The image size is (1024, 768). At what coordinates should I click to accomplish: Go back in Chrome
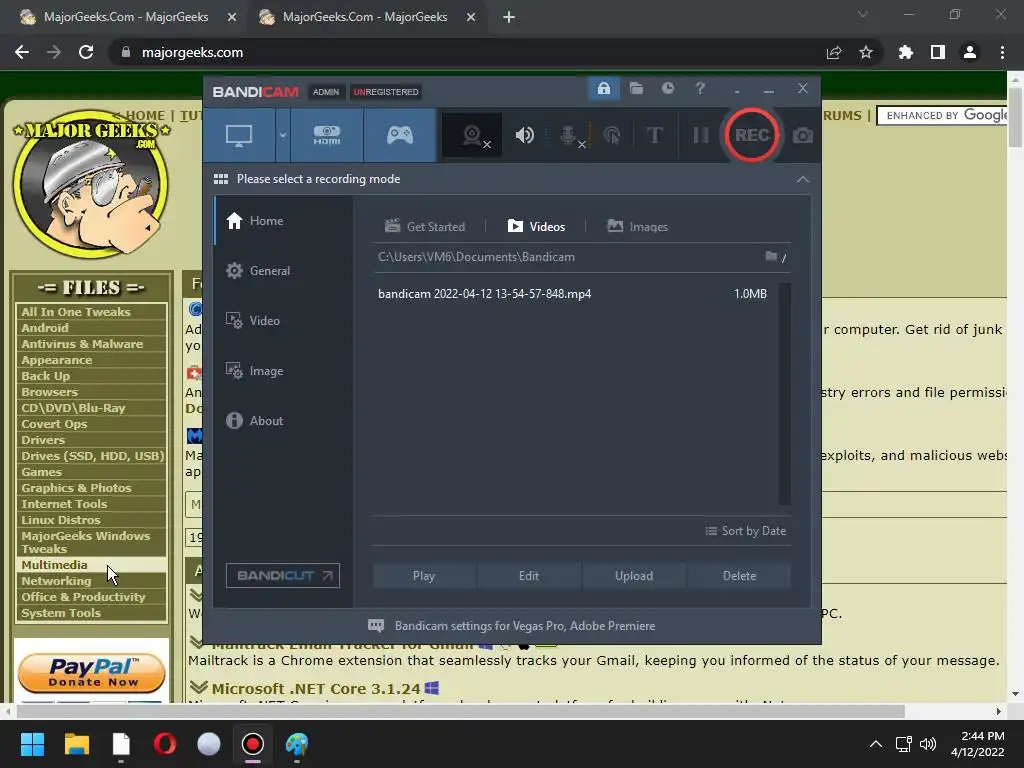click(x=22, y=52)
